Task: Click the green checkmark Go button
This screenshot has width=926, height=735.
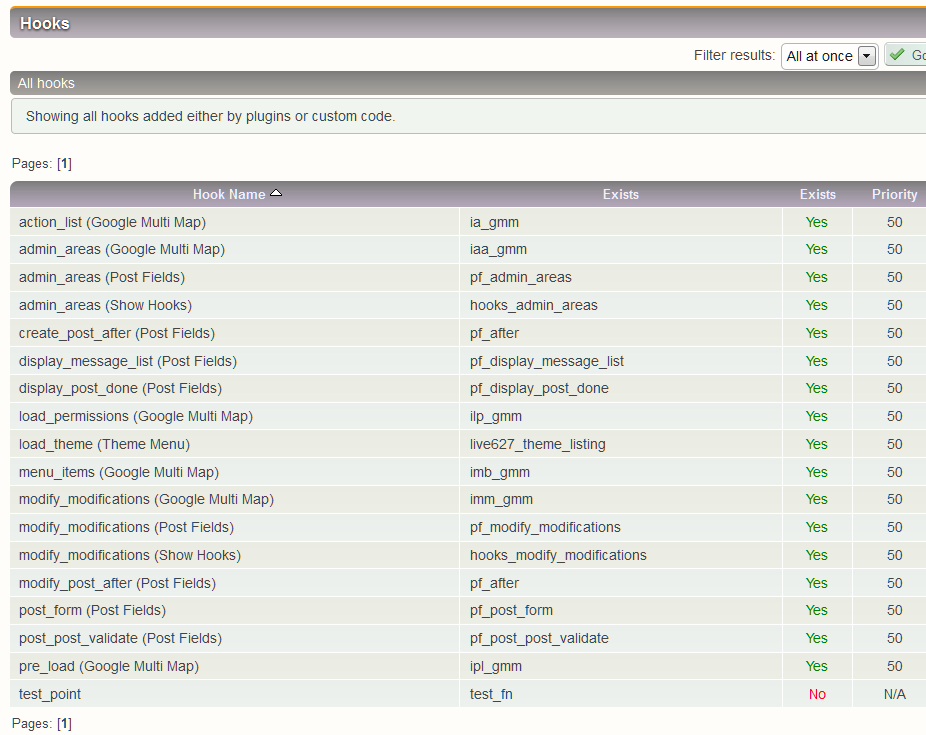Action: point(906,56)
